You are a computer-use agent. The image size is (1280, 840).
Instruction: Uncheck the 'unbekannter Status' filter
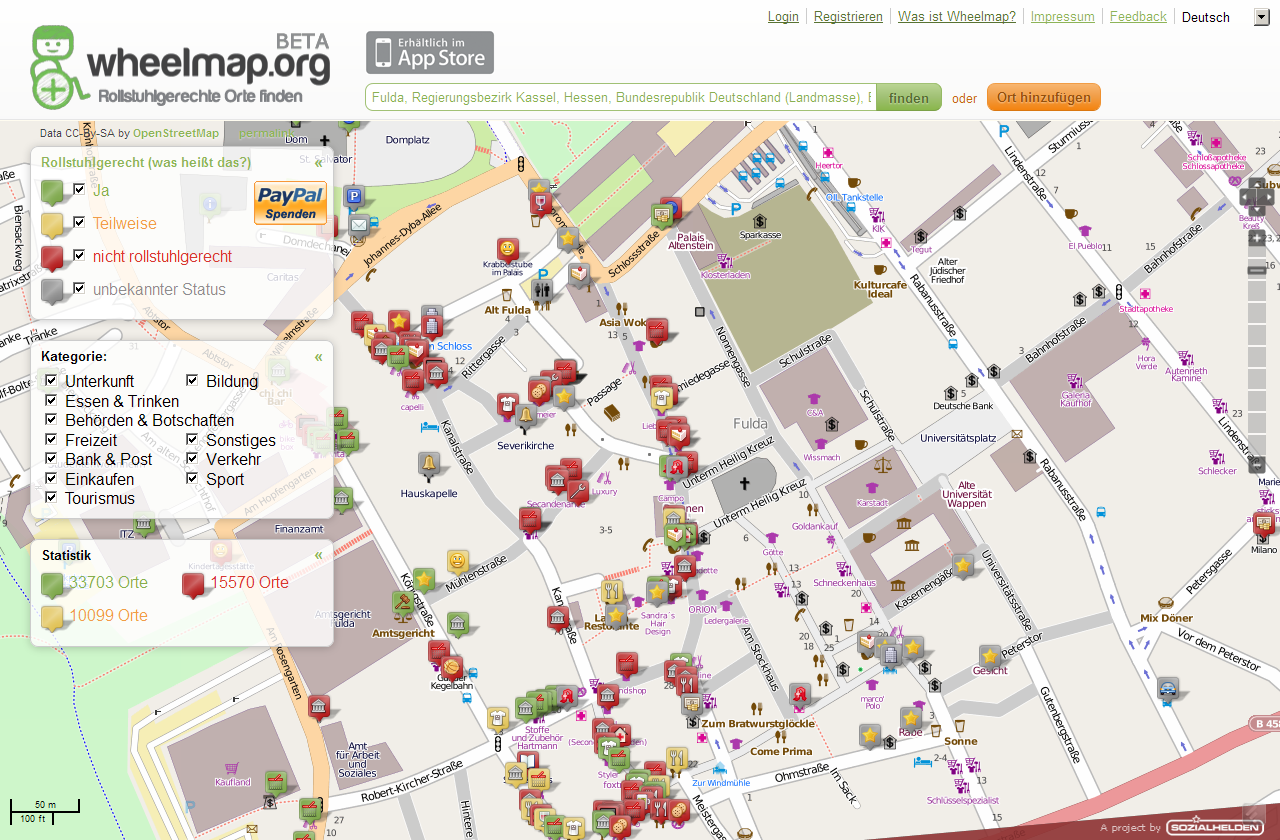[80, 287]
